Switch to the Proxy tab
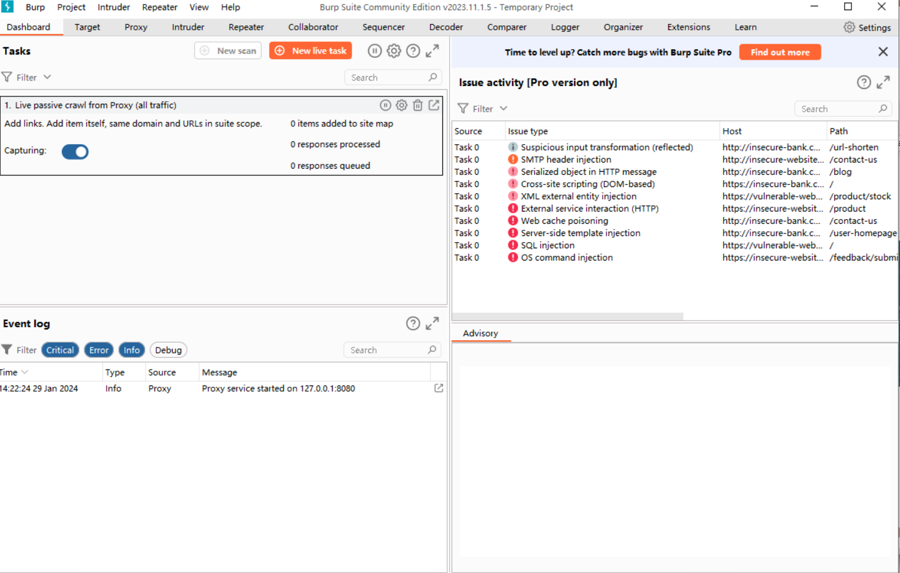This screenshot has height=573, width=900. click(136, 27)
